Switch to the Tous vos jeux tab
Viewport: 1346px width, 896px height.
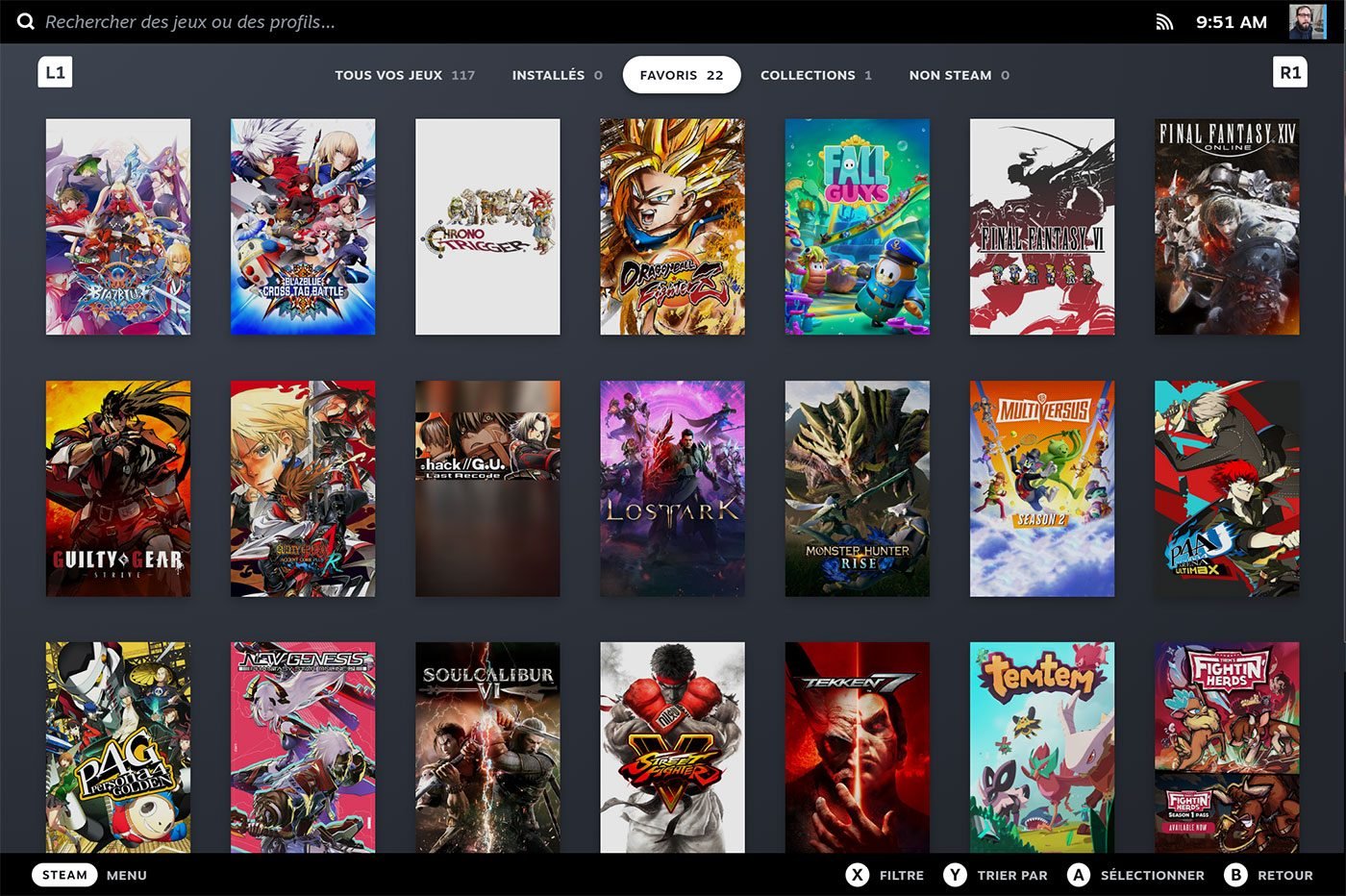pos(405,75)
